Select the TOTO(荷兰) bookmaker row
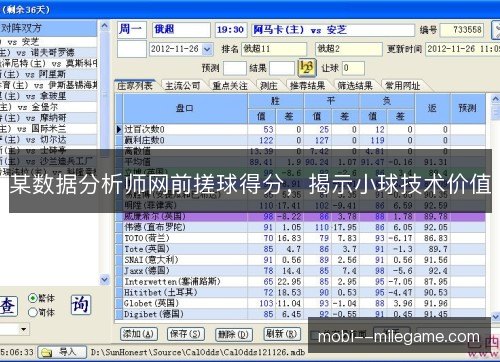500x362 pixels. pos(301,238)
